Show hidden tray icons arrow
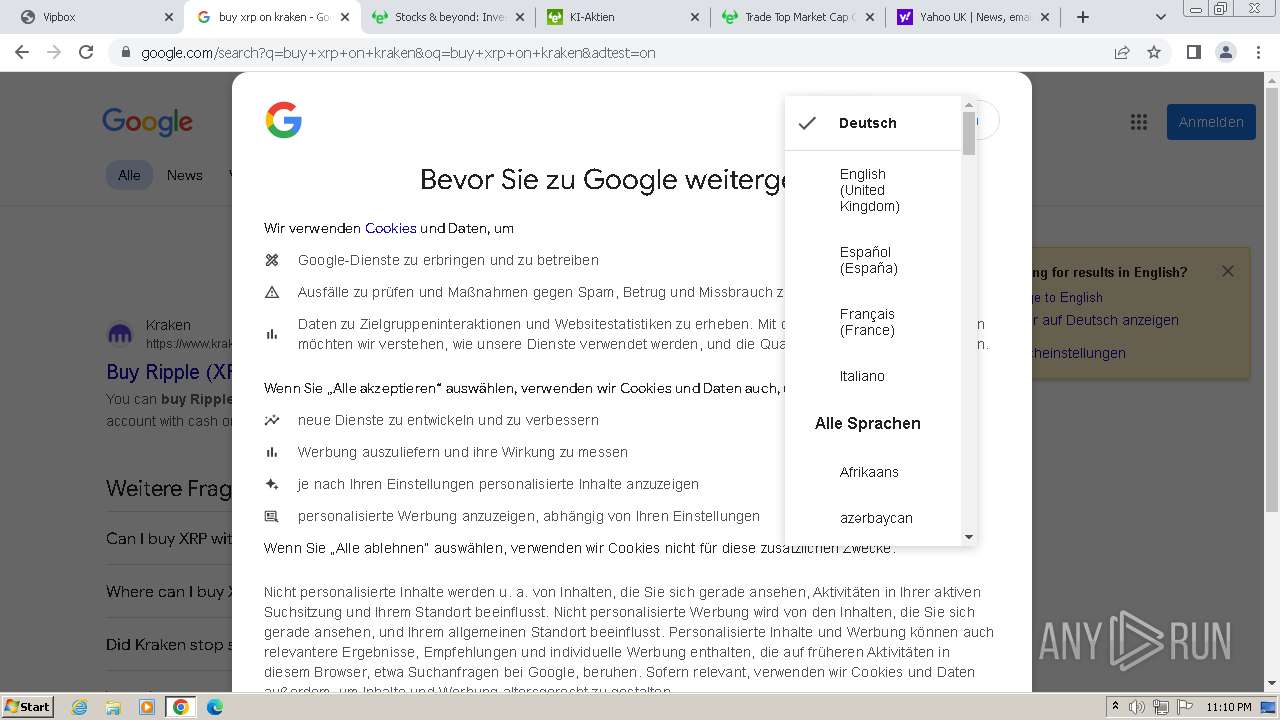Image resolution: width=1280 pixels, height=720 pixels. click(x=1116, y=707)
